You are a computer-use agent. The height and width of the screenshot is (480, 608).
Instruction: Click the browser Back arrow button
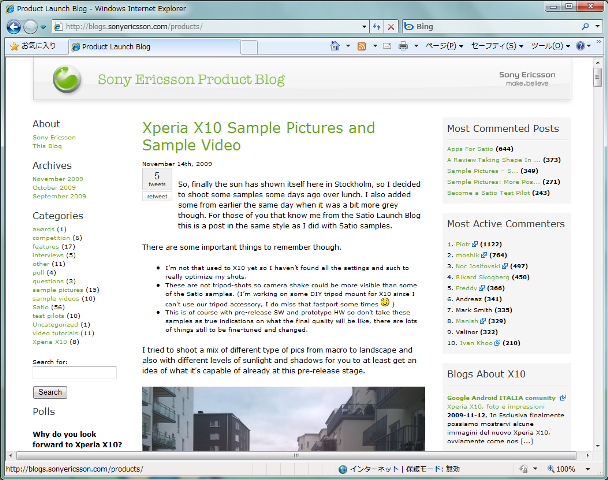tap(14, 27)
